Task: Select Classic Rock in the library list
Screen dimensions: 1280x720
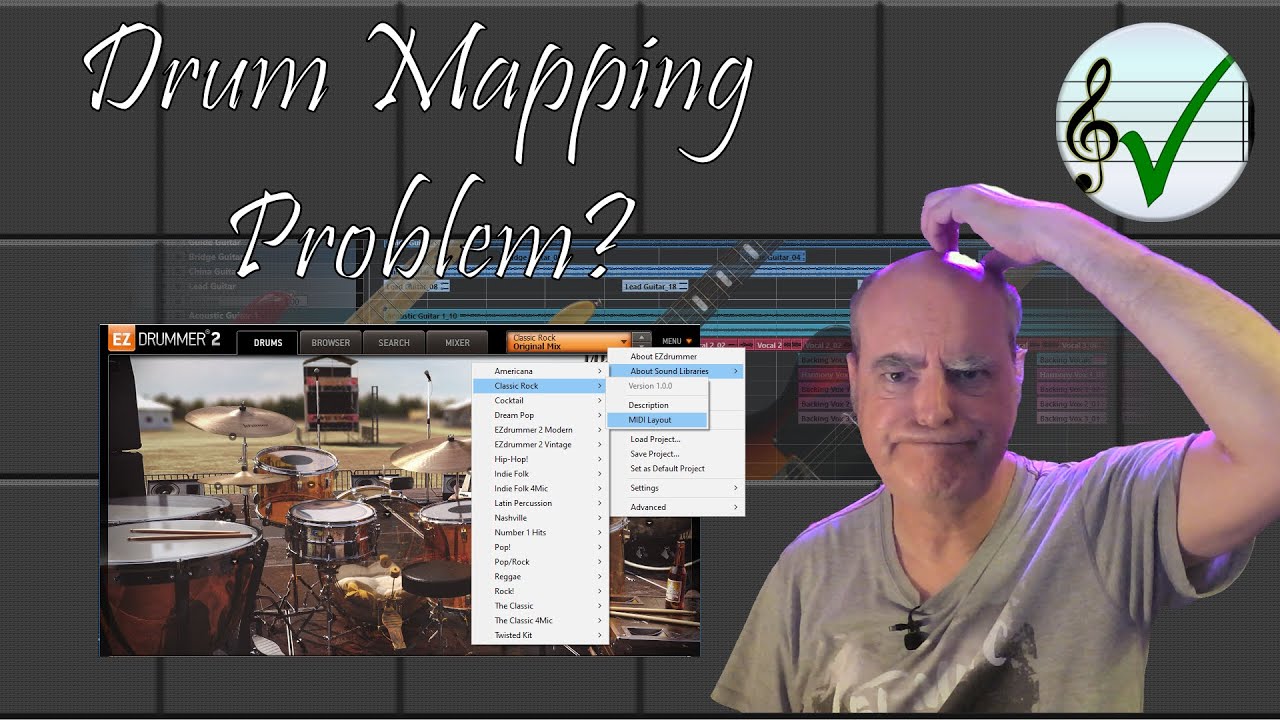Action: [539, 386]
